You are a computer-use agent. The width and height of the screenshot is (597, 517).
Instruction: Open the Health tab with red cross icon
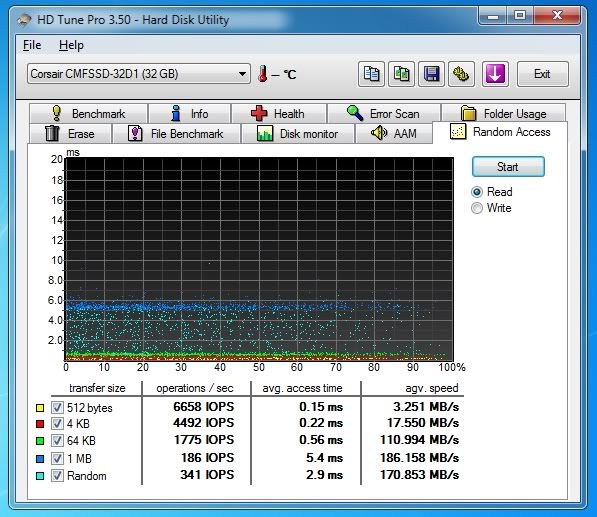click(x=259, y=113)
